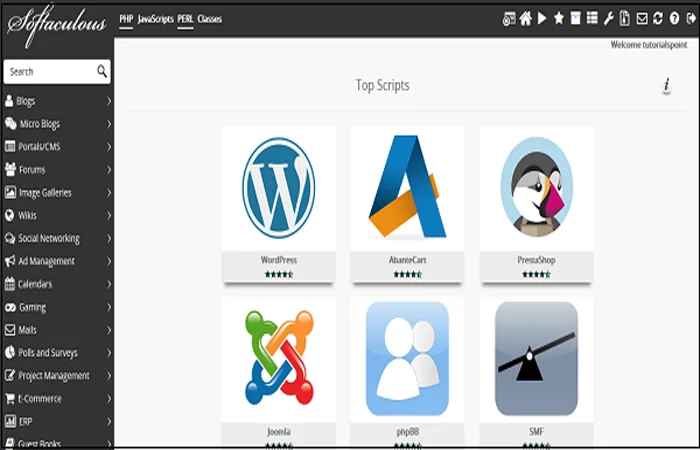Open help via question mark icon
700x450 pixels.
pos(675,18)
